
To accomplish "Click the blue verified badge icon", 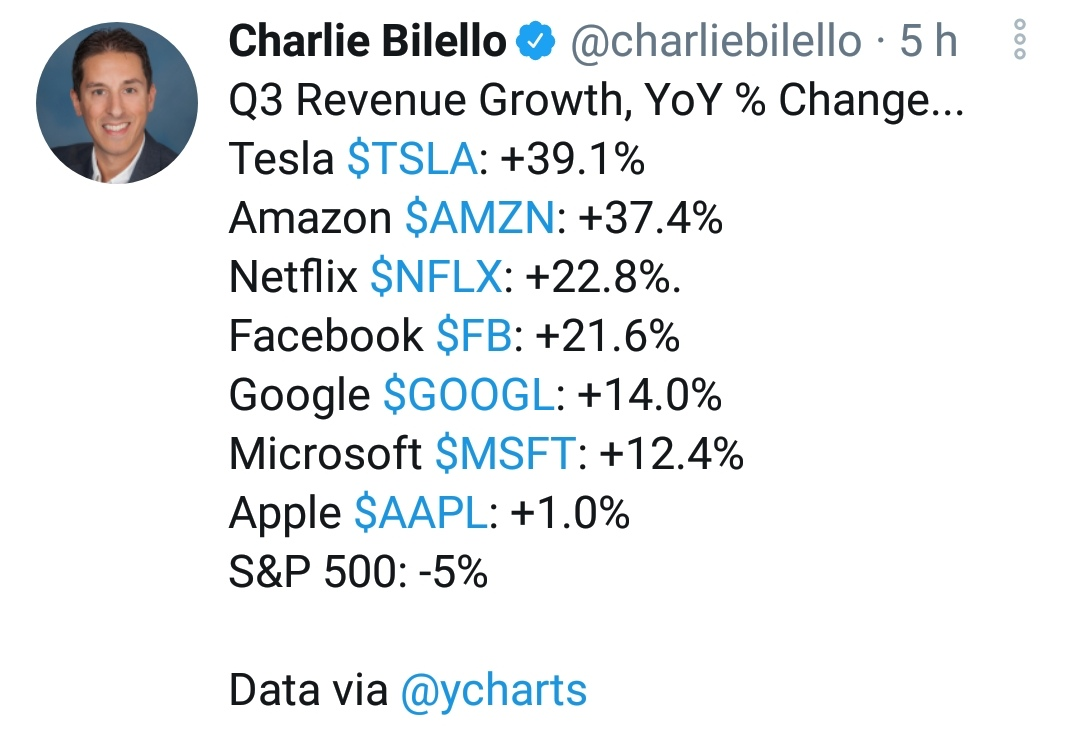I will (536, 42).
